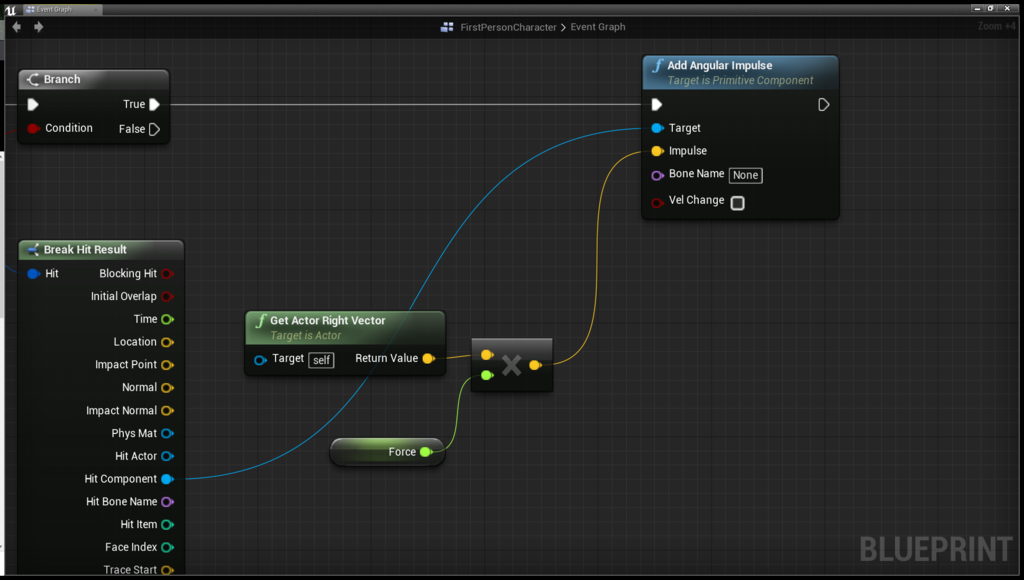Click the Zoom +4 indicator
Image resolution: width=1024 pixels, height=580 pixels.
[x=997, y=26]
